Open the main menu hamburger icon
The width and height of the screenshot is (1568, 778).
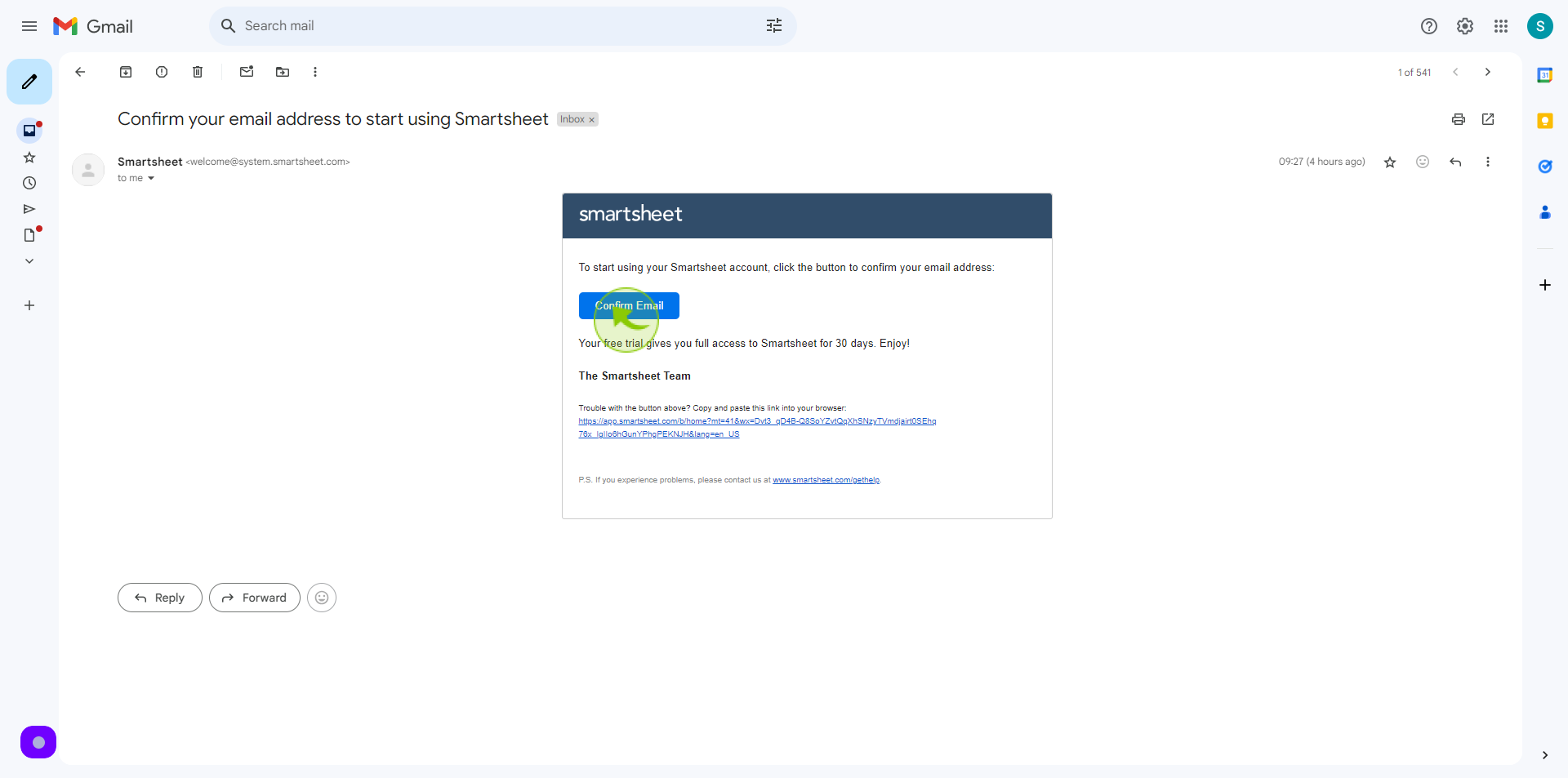(x=29, y=26)
